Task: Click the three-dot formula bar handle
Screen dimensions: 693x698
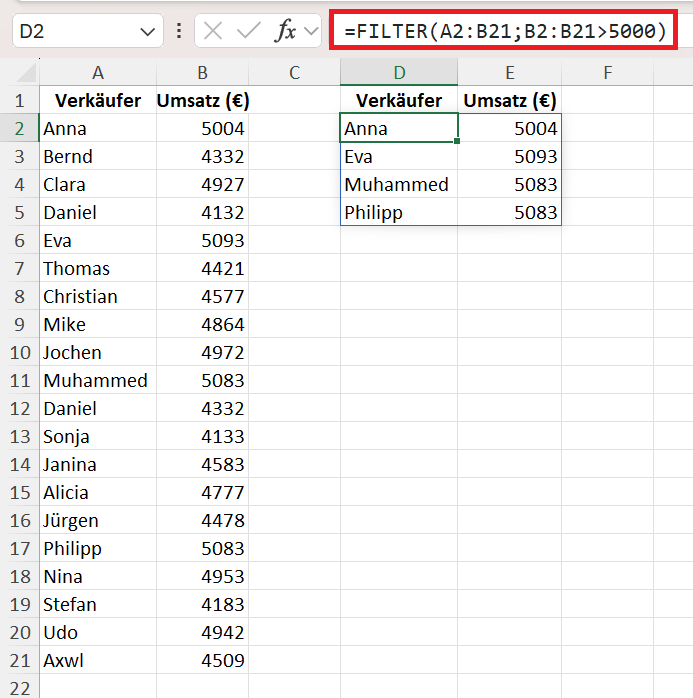Action: 179,31
